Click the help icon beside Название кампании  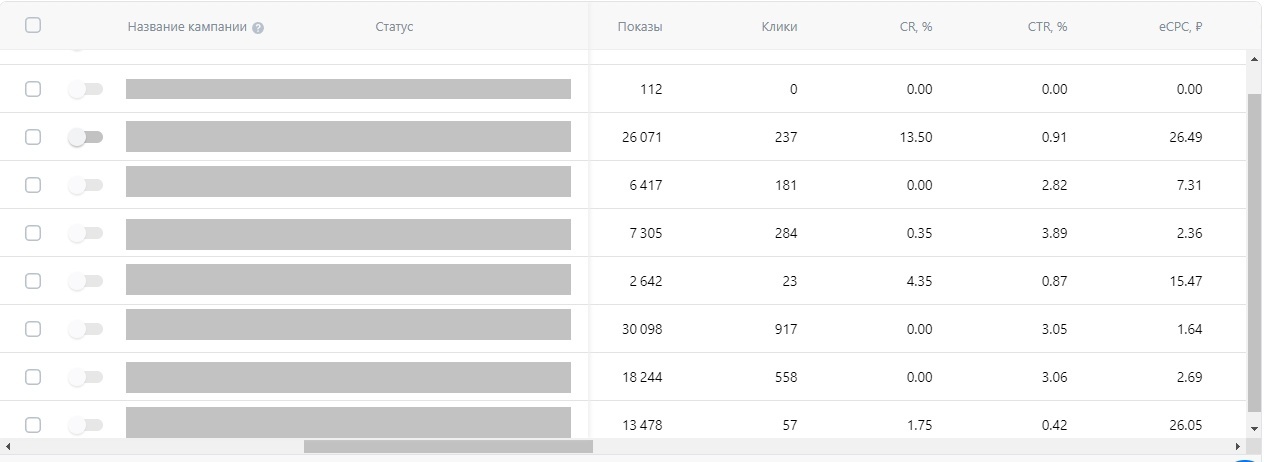coord(258,28)
